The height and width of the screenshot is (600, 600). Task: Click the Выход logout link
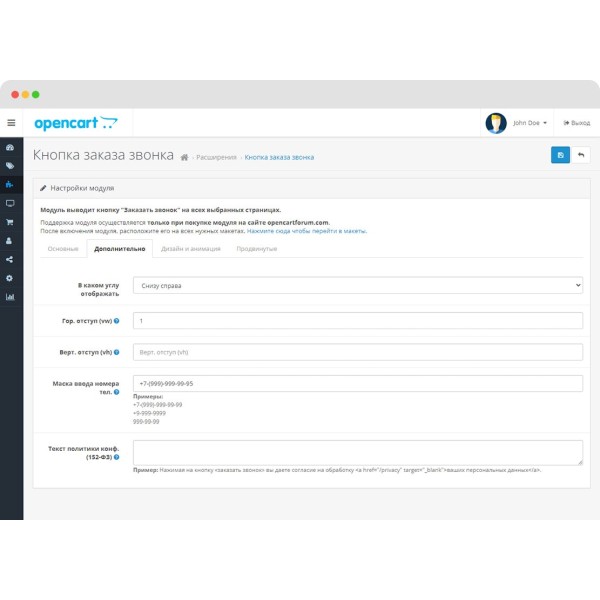point(576,123)
